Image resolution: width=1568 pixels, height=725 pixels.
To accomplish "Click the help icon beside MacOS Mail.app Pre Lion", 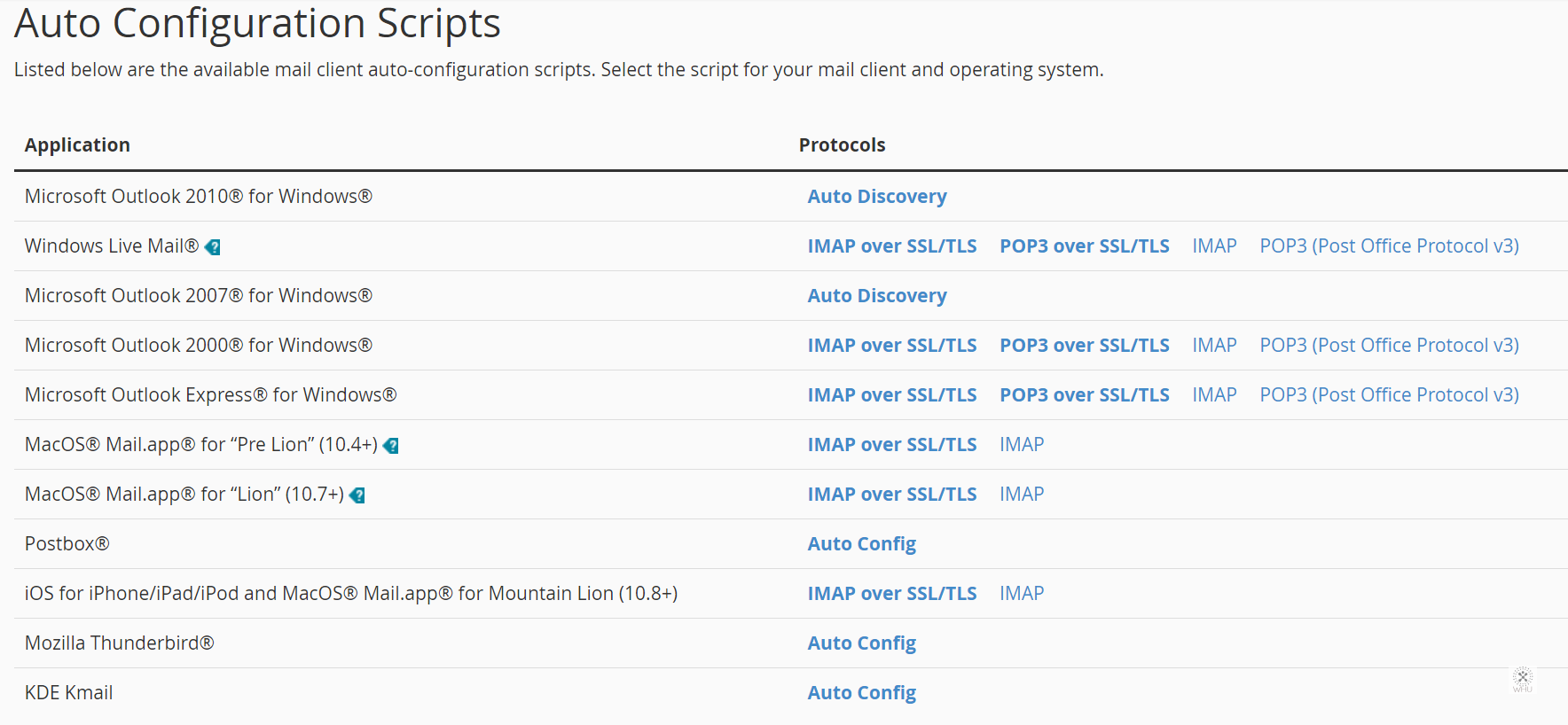I will pos(391,446).
